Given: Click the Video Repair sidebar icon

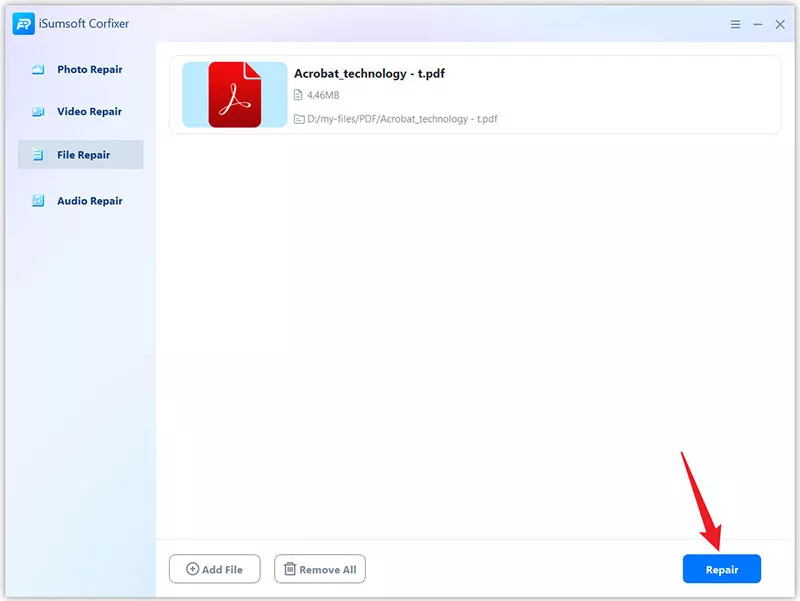Looking at the screenshot, I should coord(38,112).
